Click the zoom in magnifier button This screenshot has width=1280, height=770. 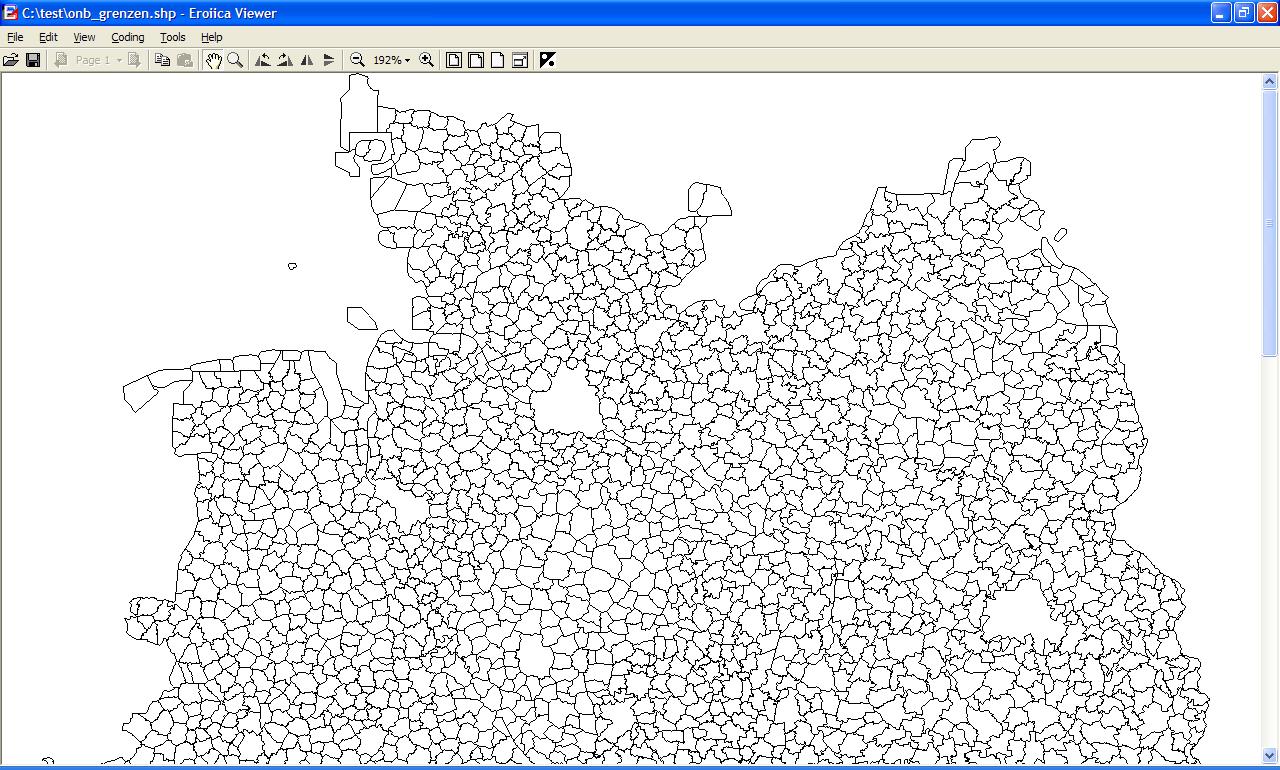point(427,60)
